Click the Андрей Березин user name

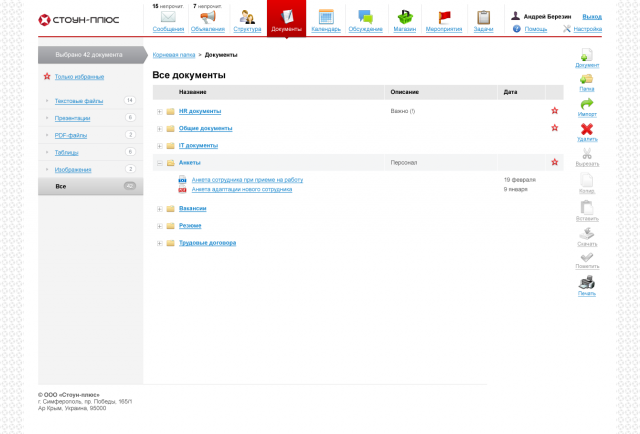tap(547, 17)
